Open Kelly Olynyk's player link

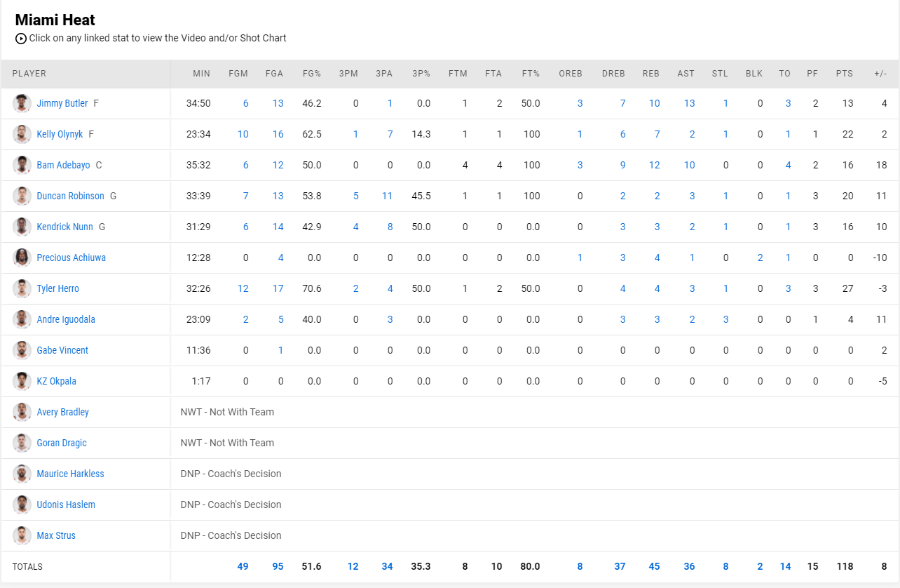coord(60,134)
